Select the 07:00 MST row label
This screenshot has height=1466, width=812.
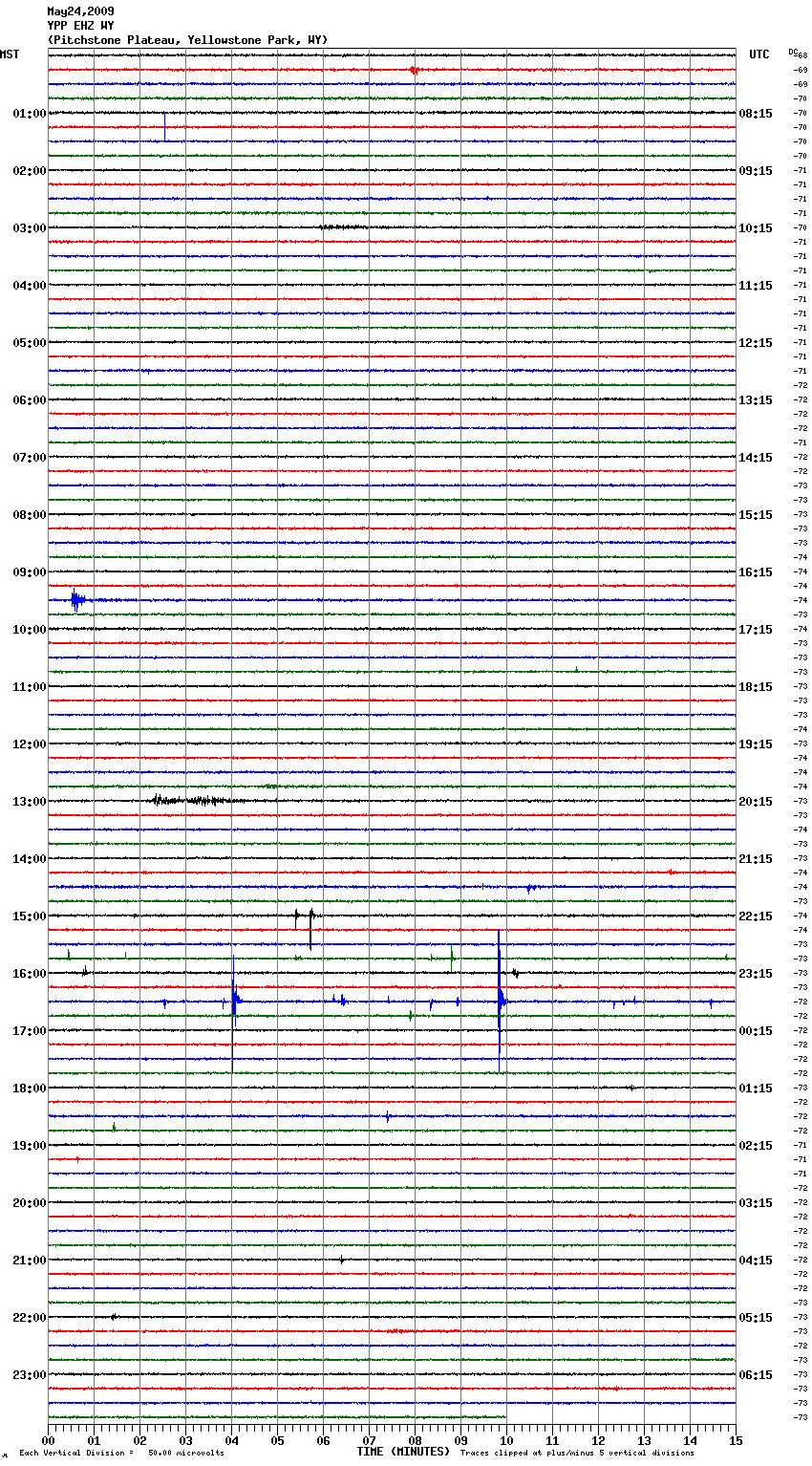(x=30, y=458)
